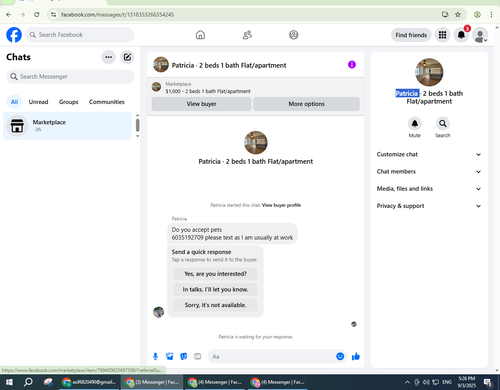Open the View buyer profile link

[281, 205]
